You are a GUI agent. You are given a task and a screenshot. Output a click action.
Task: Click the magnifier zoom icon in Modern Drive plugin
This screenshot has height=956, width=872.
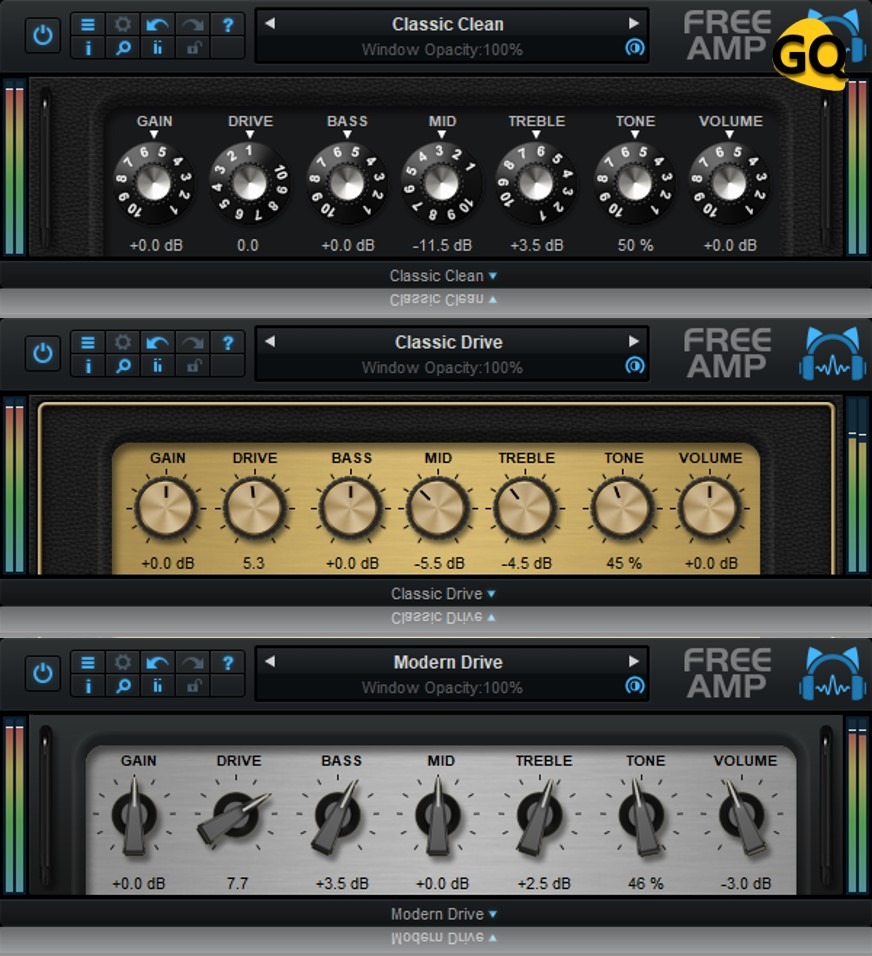click(x=123, y=686)
